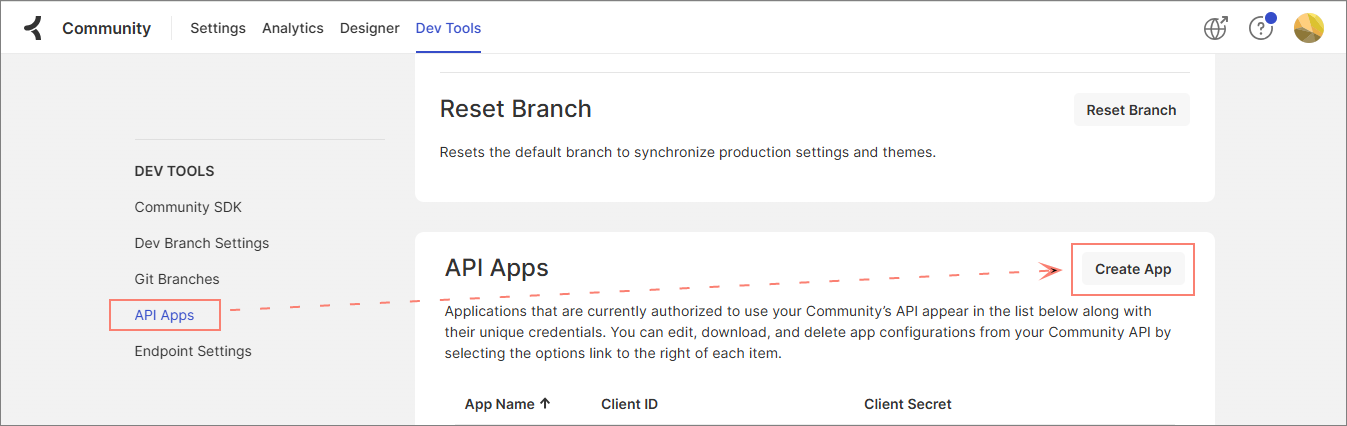Click the Community logo icon
Image resolution: width=1347 pixels, height=426 pixels.
(34, 28)
